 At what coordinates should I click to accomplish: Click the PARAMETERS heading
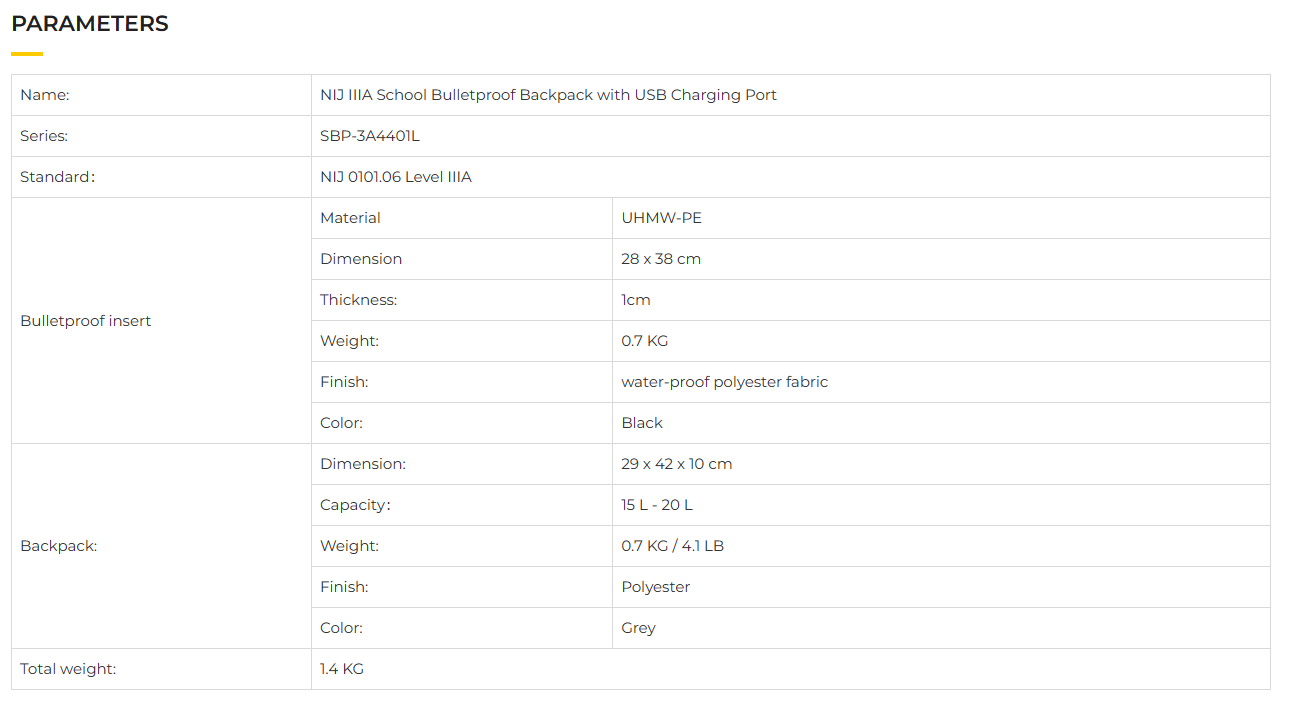click(90, 24)
